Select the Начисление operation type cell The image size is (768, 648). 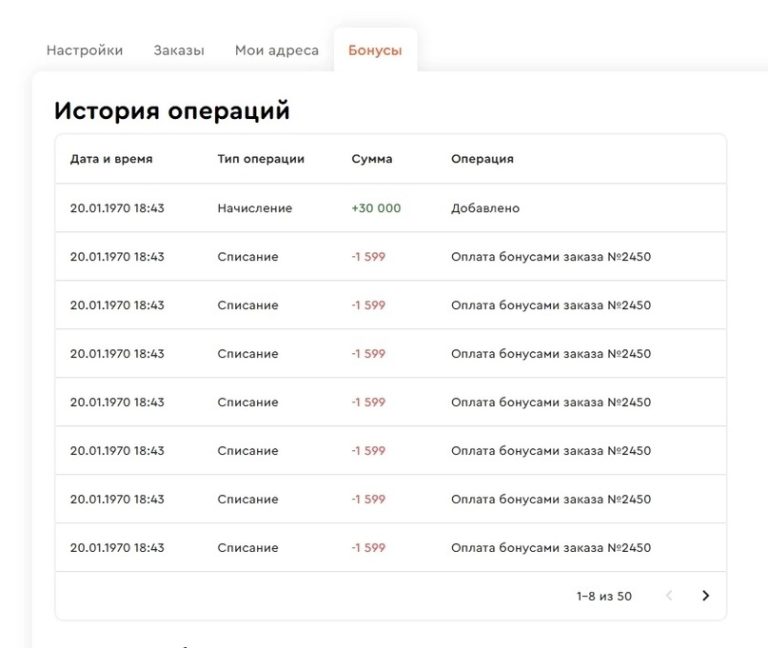tap(255, 208)
